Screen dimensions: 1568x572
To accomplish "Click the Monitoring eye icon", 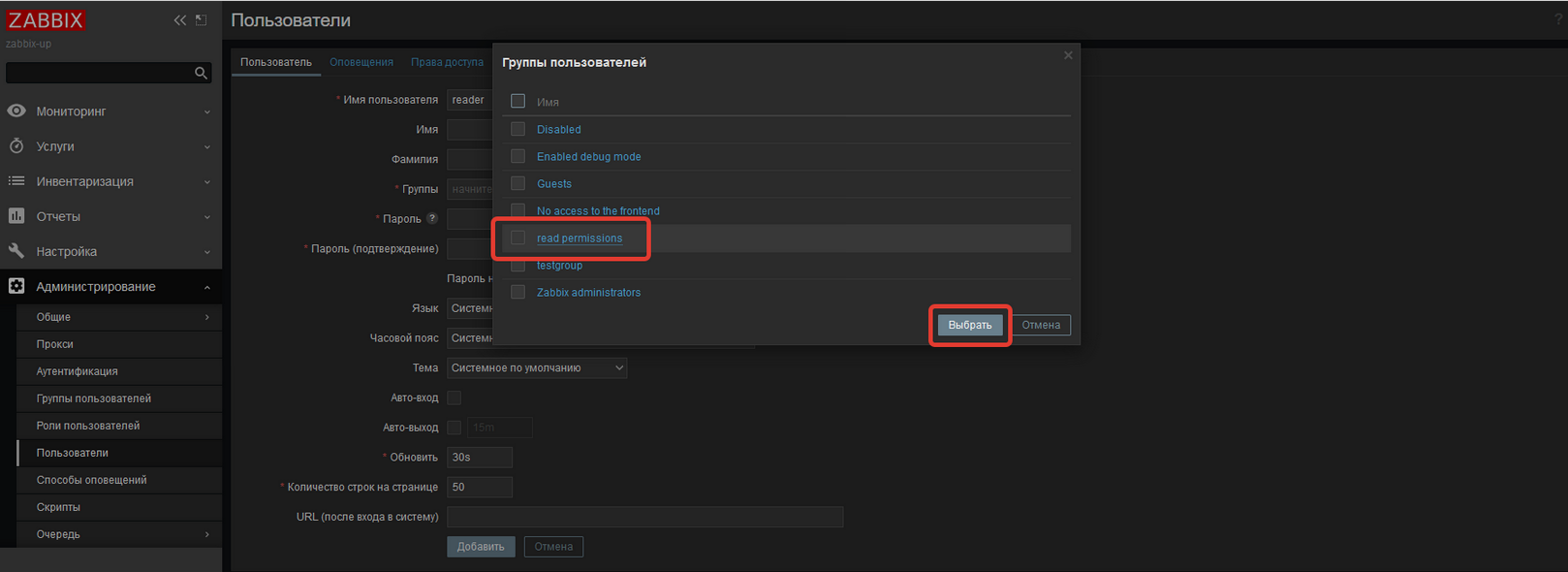I will 16,111.
